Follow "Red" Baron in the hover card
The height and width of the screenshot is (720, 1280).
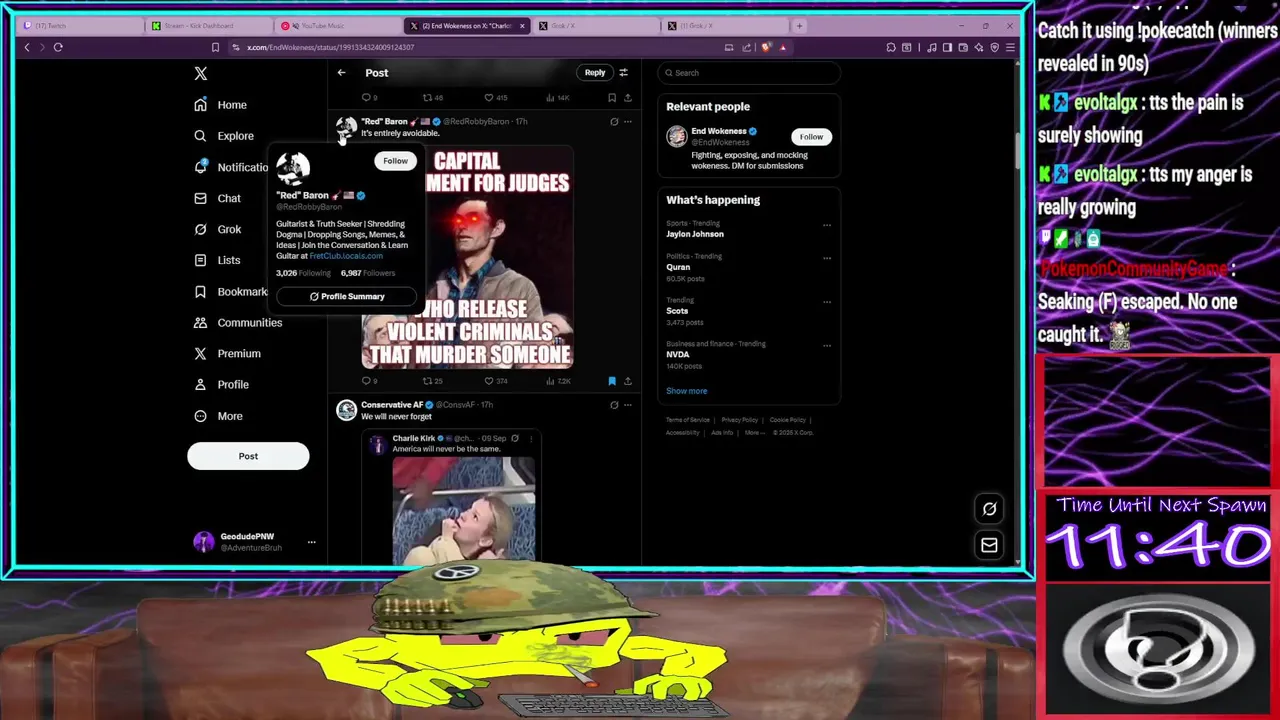tap(395, 161)
